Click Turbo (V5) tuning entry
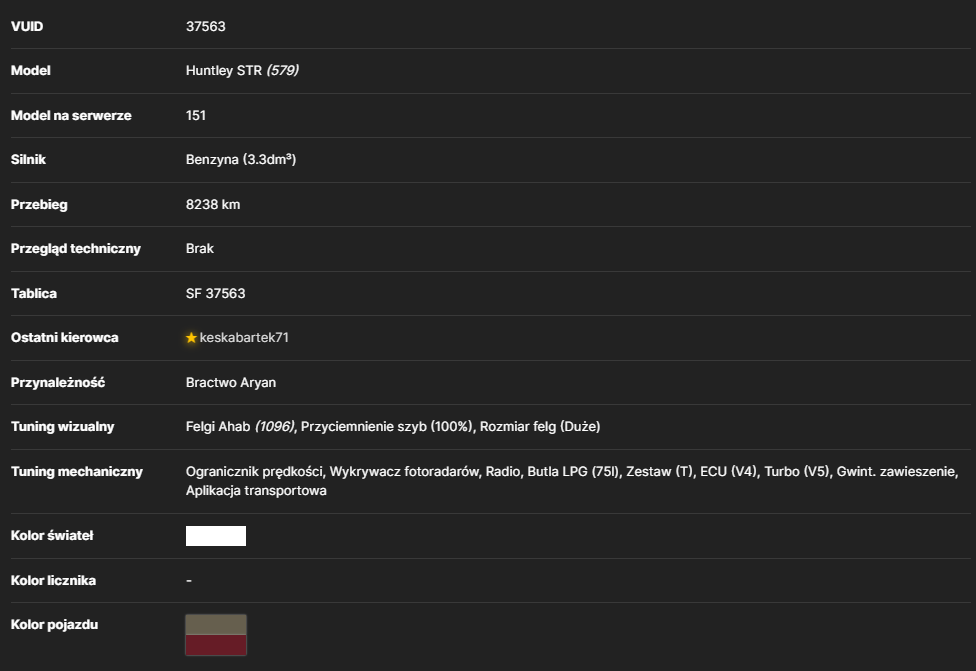 (x=797, y=472)
